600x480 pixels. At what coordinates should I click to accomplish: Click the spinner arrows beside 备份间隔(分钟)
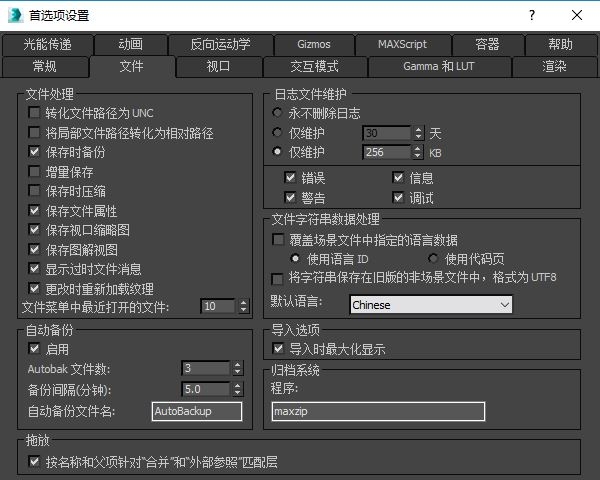[238, 389]
